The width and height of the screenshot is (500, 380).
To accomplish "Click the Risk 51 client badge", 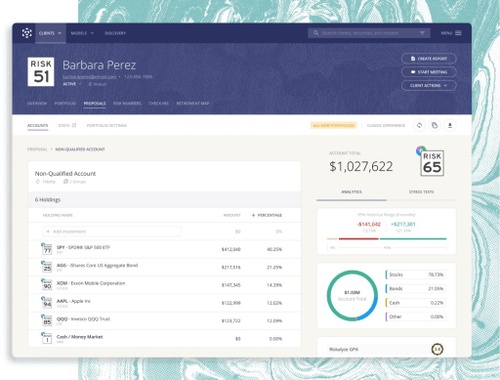I will point(41,72).
